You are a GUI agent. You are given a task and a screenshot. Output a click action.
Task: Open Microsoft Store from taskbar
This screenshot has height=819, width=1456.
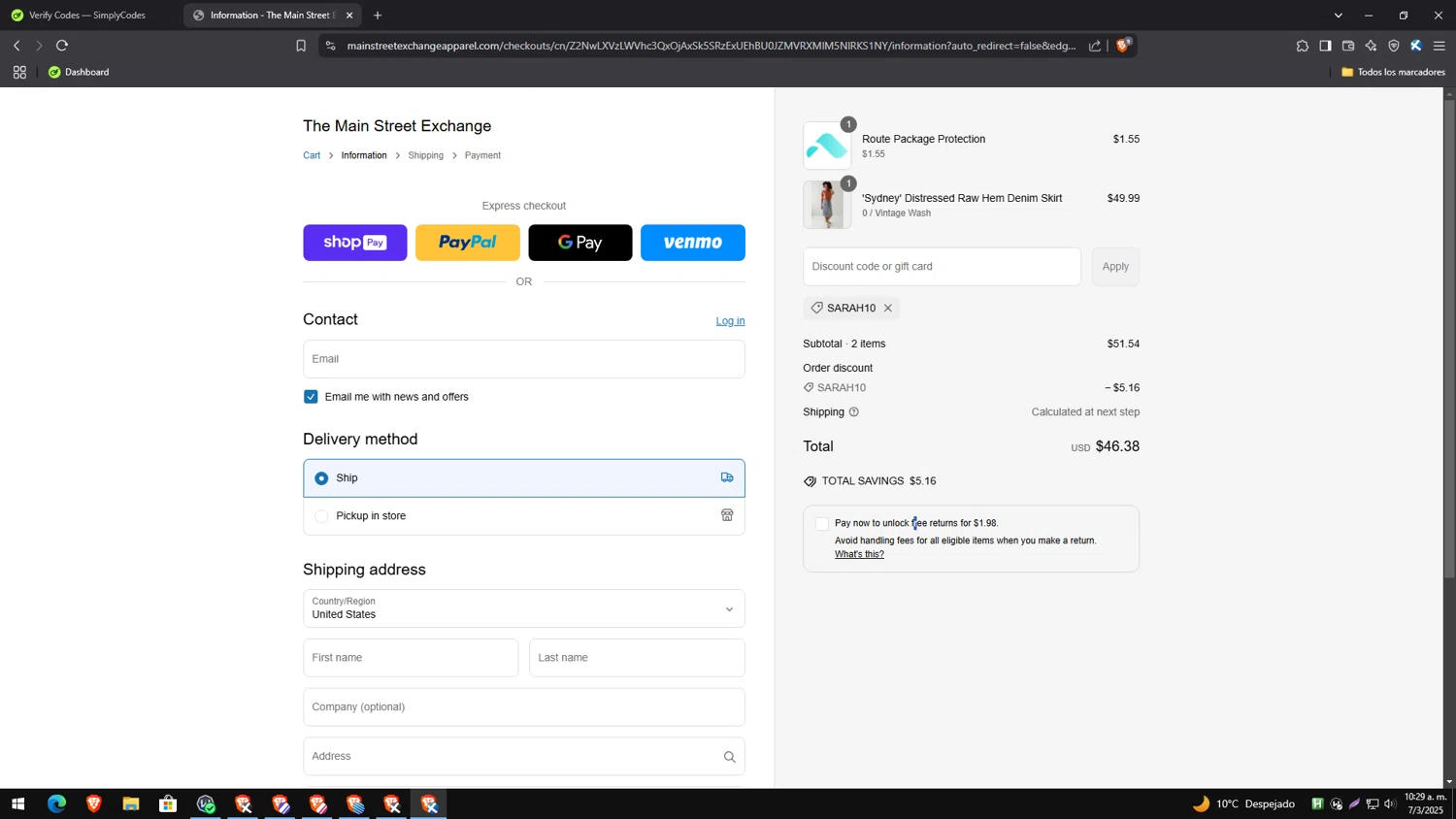(168, 804)
